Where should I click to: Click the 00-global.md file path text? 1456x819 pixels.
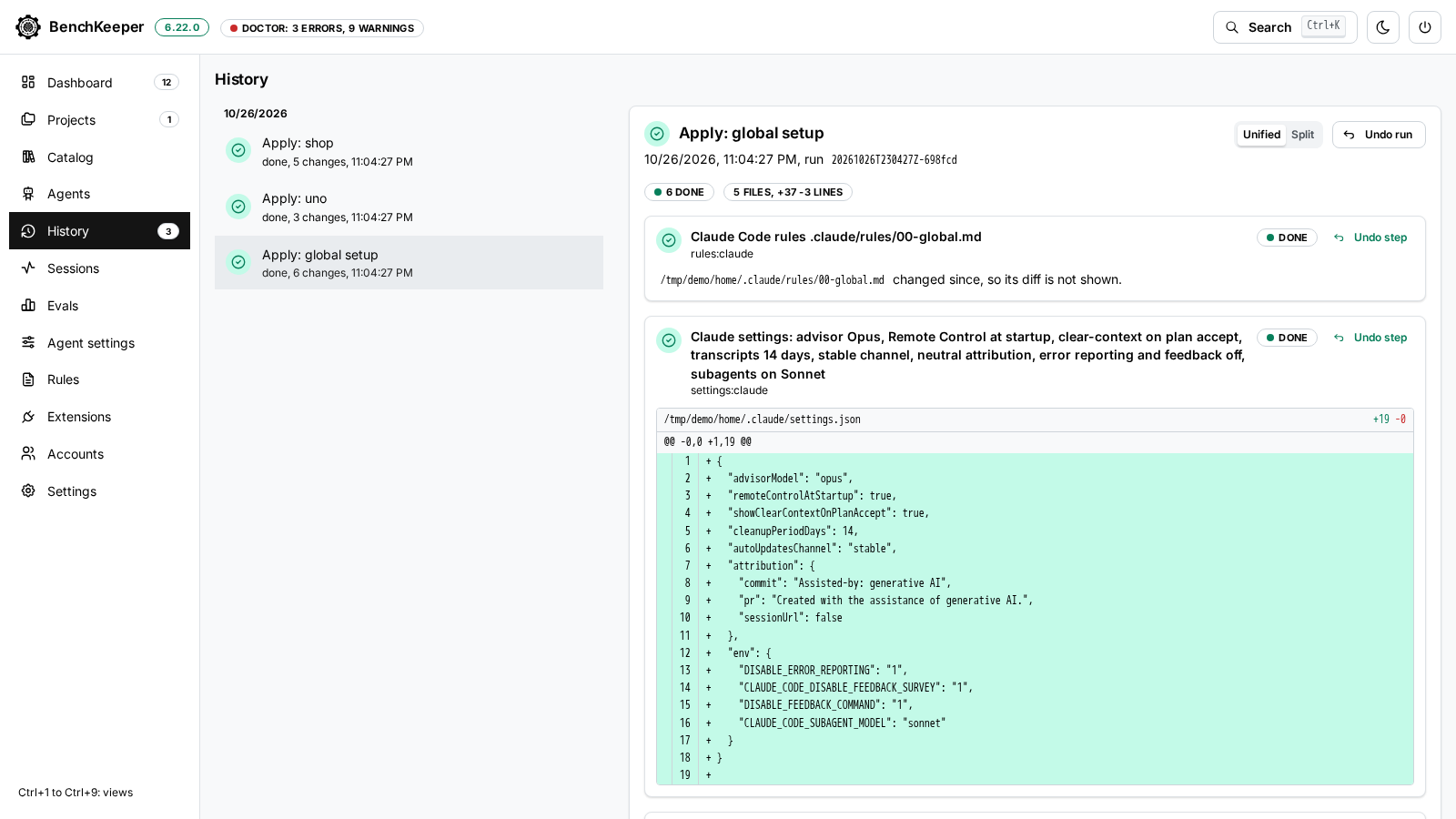coord(773,280)
